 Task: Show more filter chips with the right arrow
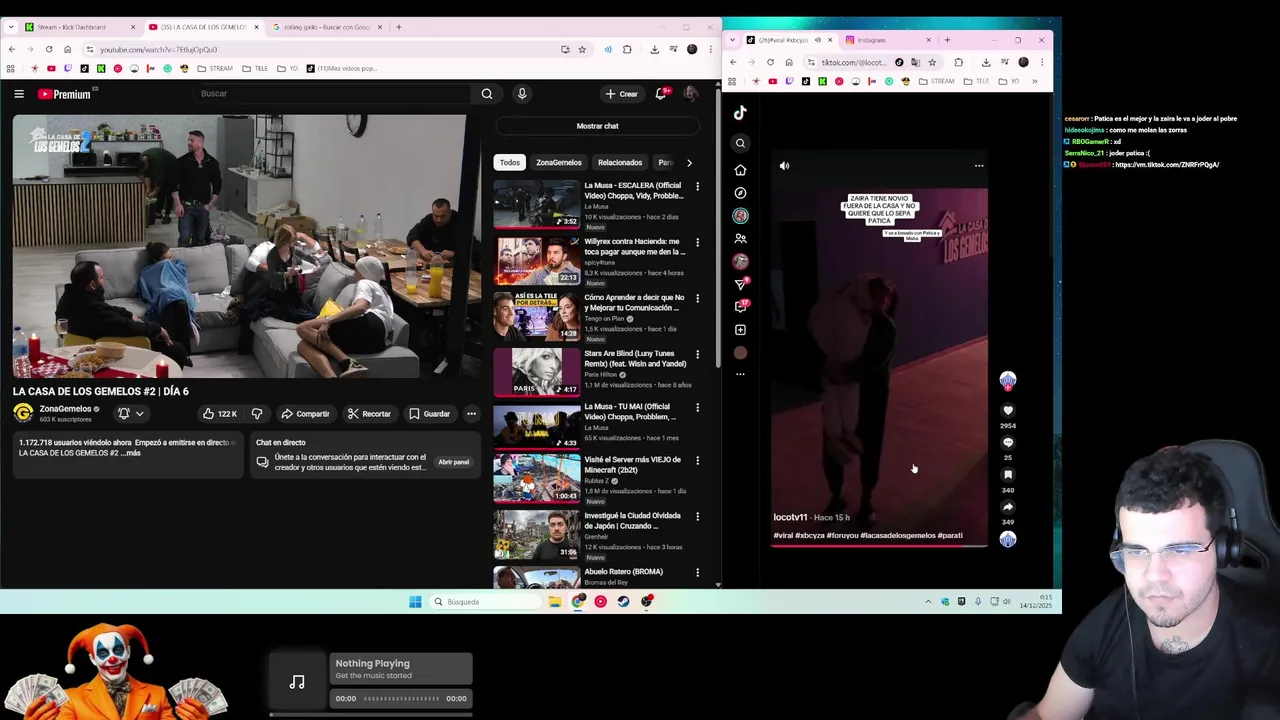[x=689, y=162]
